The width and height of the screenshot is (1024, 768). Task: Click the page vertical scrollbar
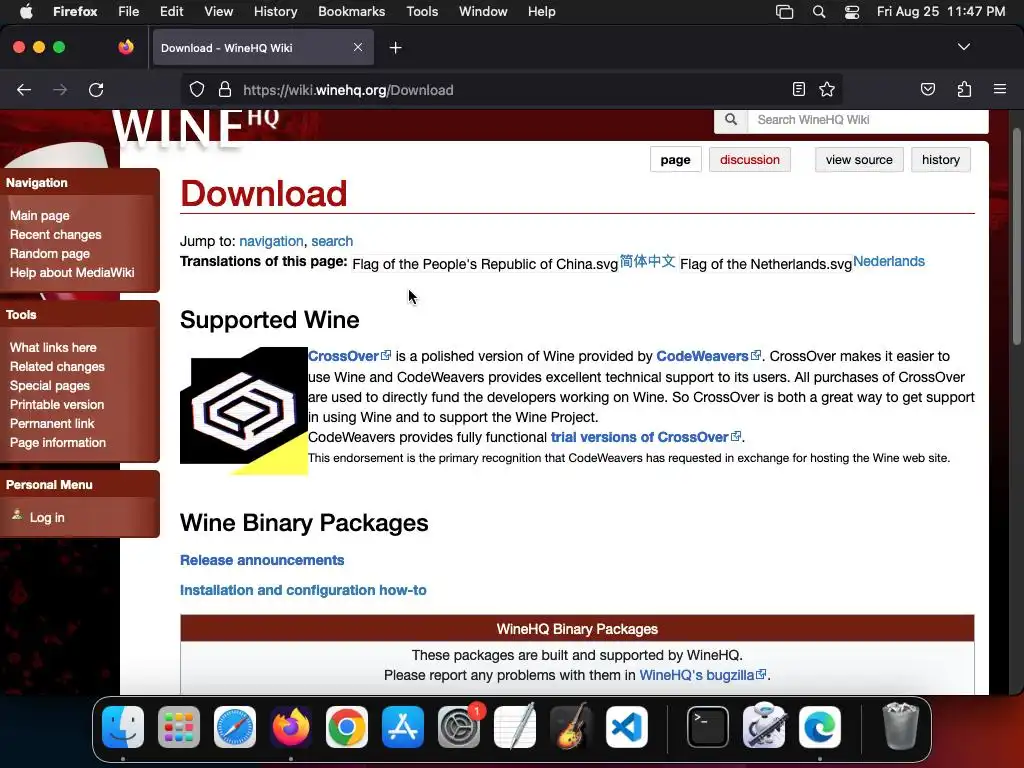(x=1016, y=235)
